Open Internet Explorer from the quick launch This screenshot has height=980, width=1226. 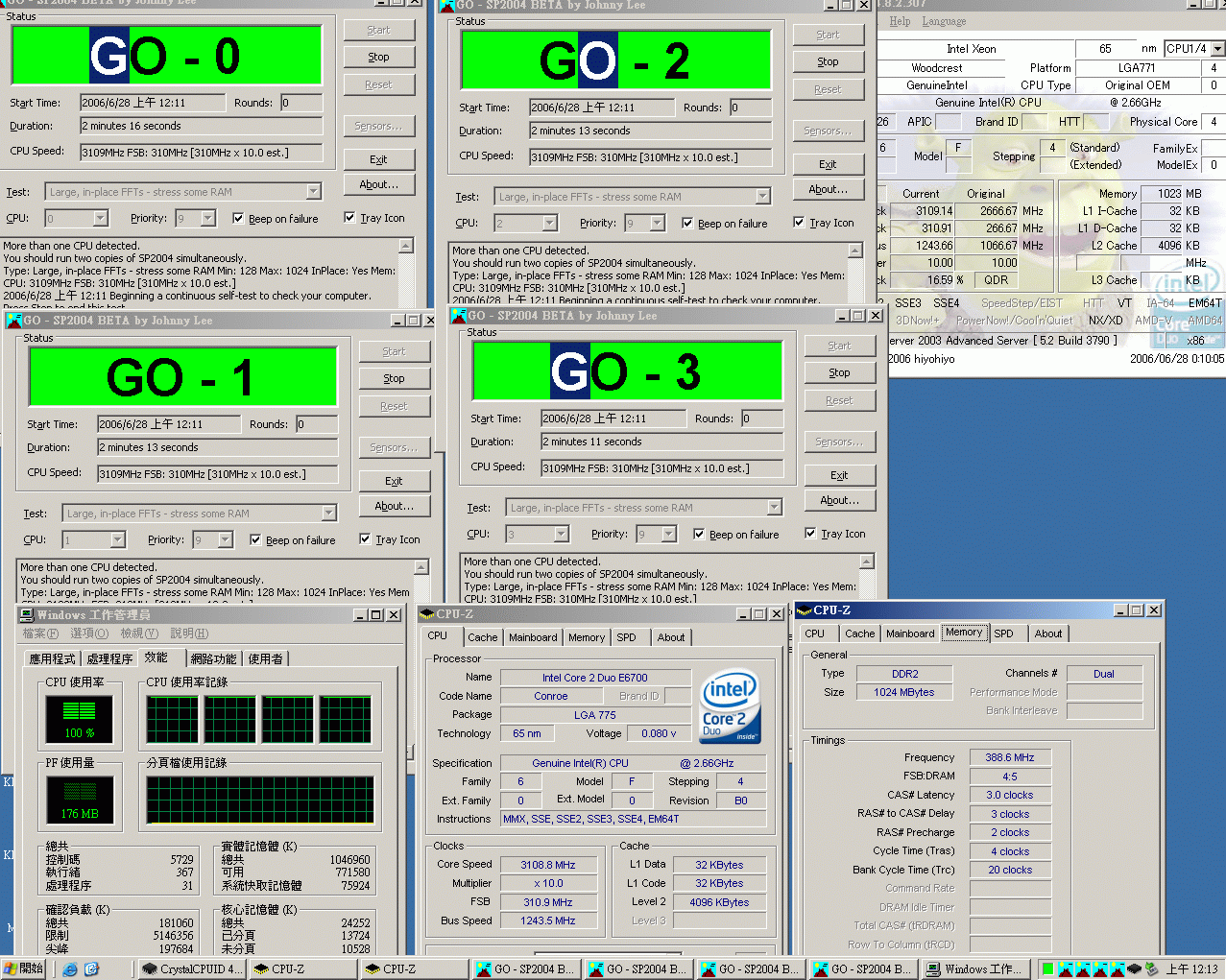click(x=70, y=969)
